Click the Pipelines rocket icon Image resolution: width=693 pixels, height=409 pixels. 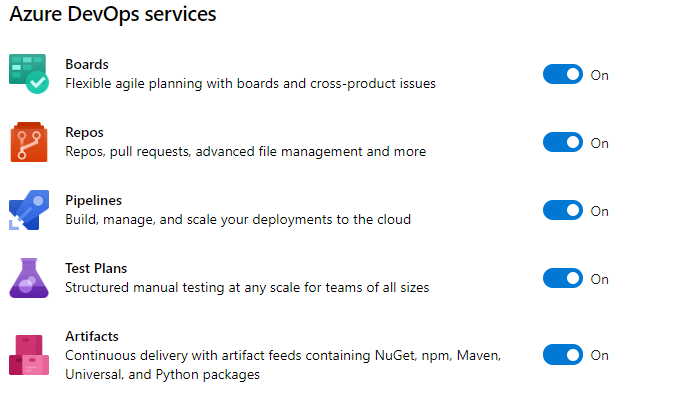(29, 209)
